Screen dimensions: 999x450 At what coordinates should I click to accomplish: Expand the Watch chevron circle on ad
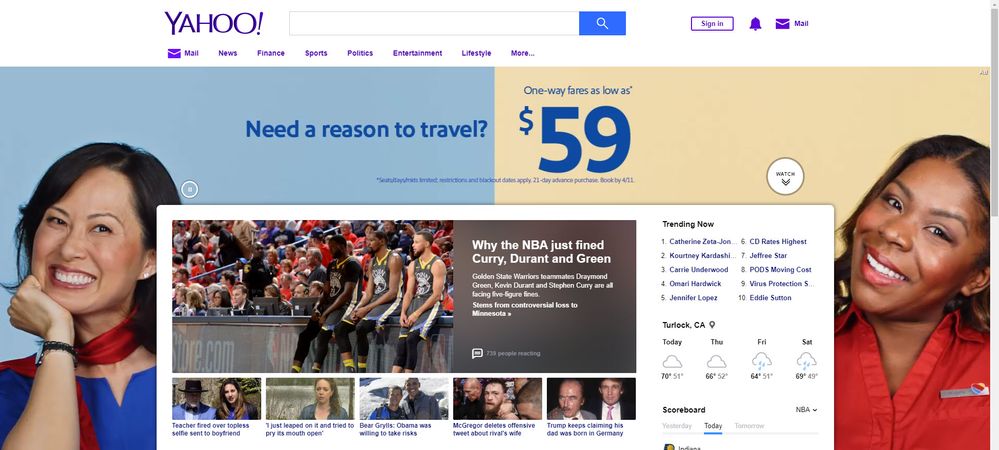click(785, 177)
